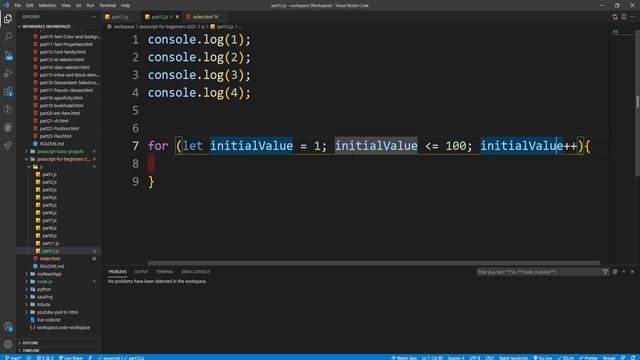The height and width of the screenshot is (360, 640).
Task: Close the part12.js editor tab
Action: pos(177,17)
